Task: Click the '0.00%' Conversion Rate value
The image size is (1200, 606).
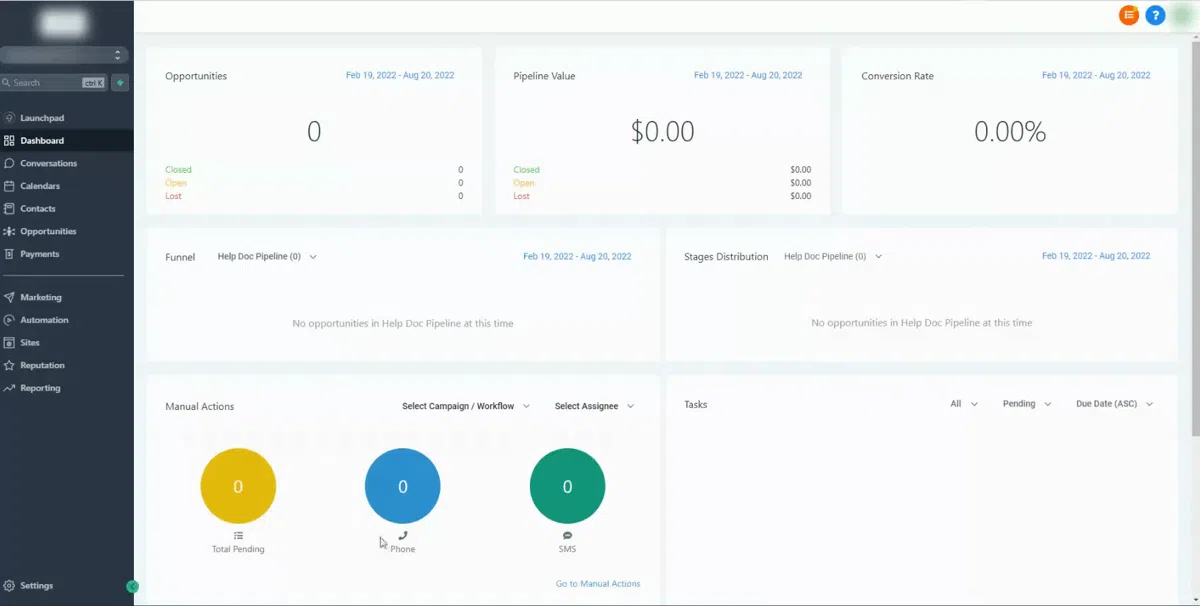Action: (x=1010, y=131)
